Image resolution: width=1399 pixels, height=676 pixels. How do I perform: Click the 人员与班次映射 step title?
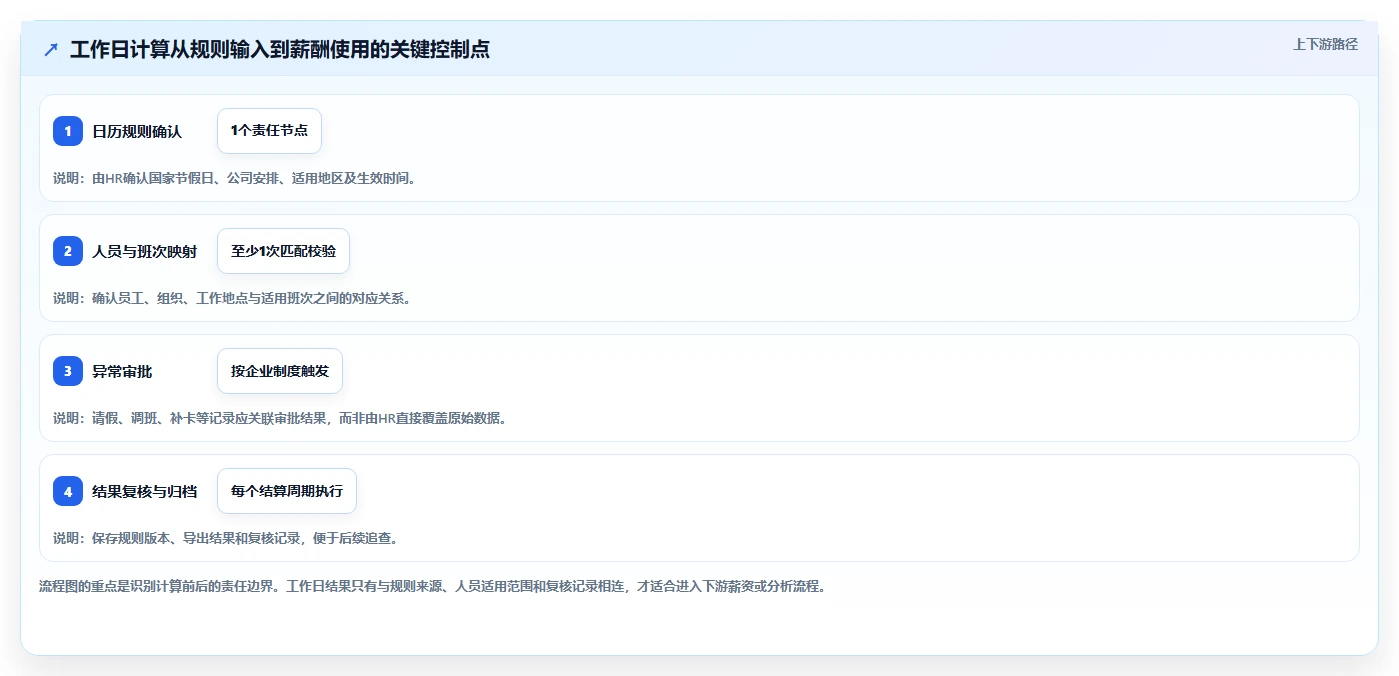144,251
